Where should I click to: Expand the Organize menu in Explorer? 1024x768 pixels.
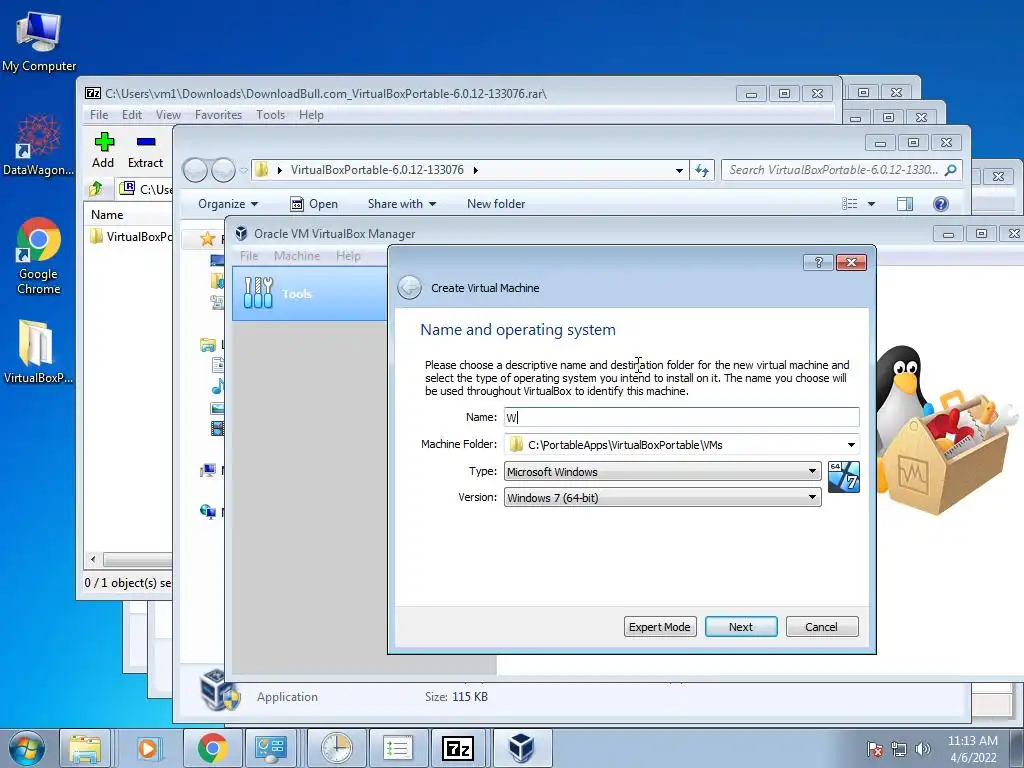228,204
